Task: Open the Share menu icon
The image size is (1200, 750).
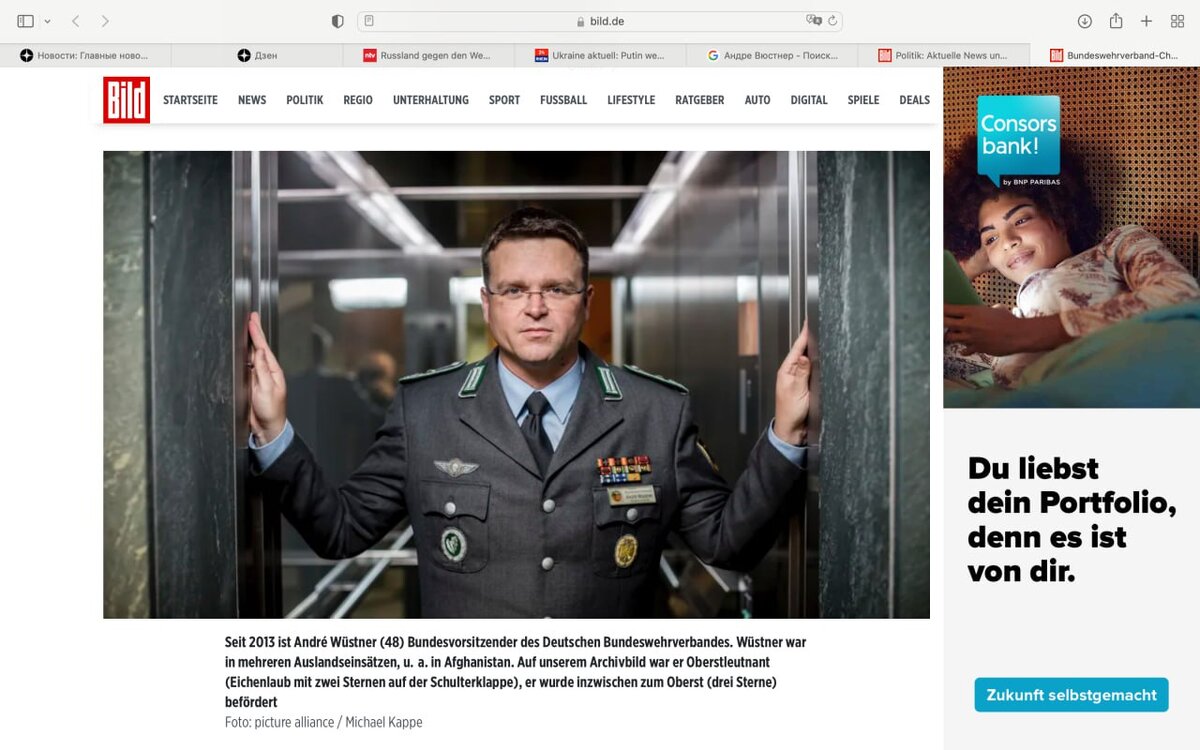Action: [x=1116, y=21]
